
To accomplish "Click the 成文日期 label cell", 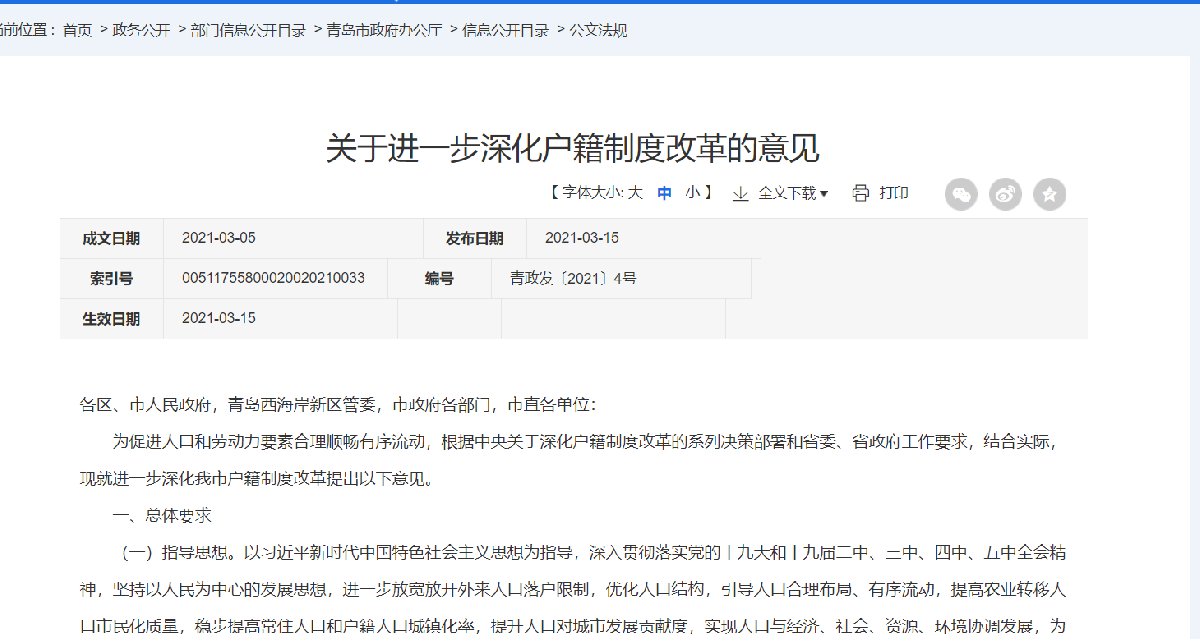I will (111, 239).
